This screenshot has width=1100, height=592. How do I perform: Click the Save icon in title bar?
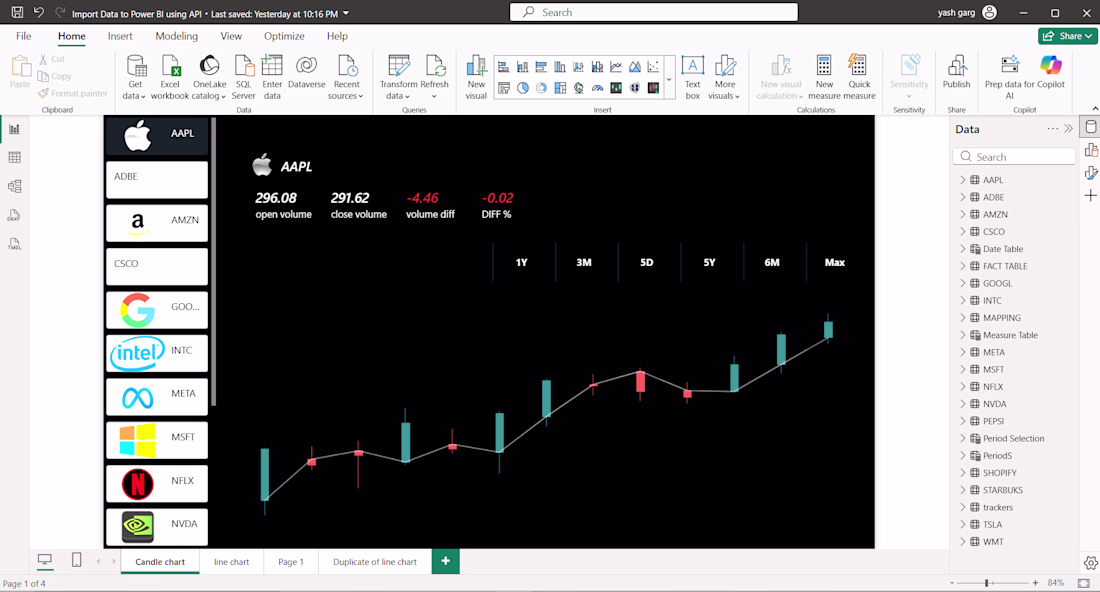click(x=18, y=12)
